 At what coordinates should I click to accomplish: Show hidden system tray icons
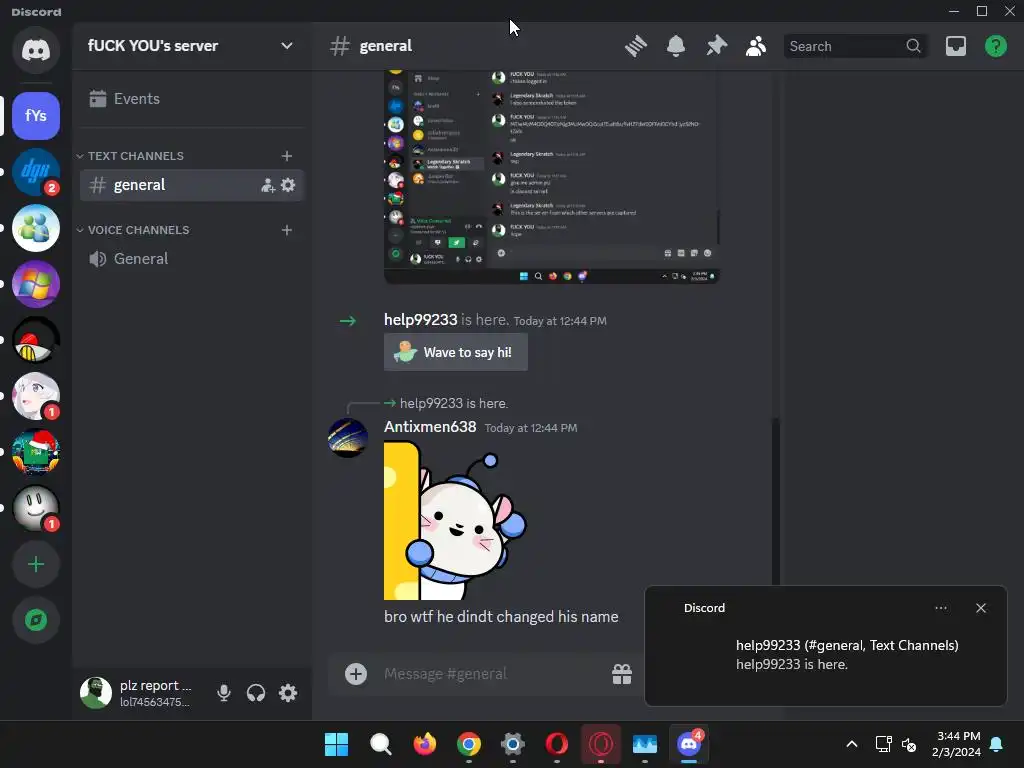[852, 744]
